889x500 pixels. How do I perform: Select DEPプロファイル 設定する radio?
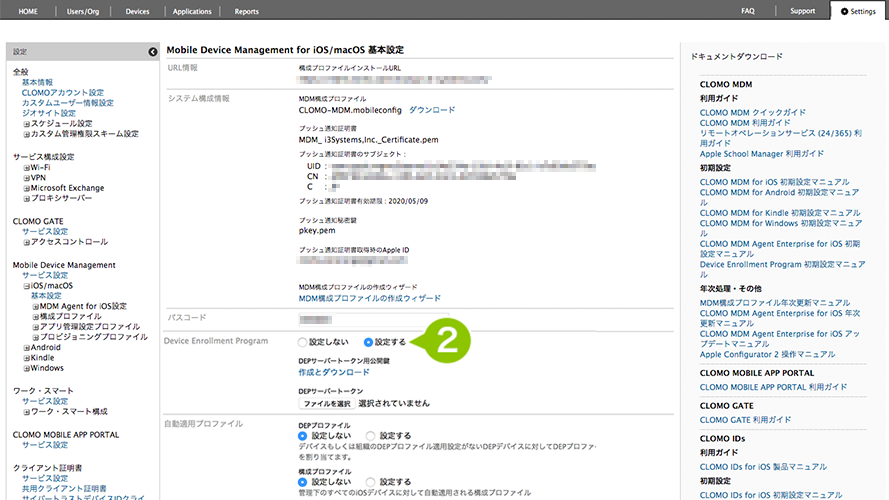click(x=370, y=436)
